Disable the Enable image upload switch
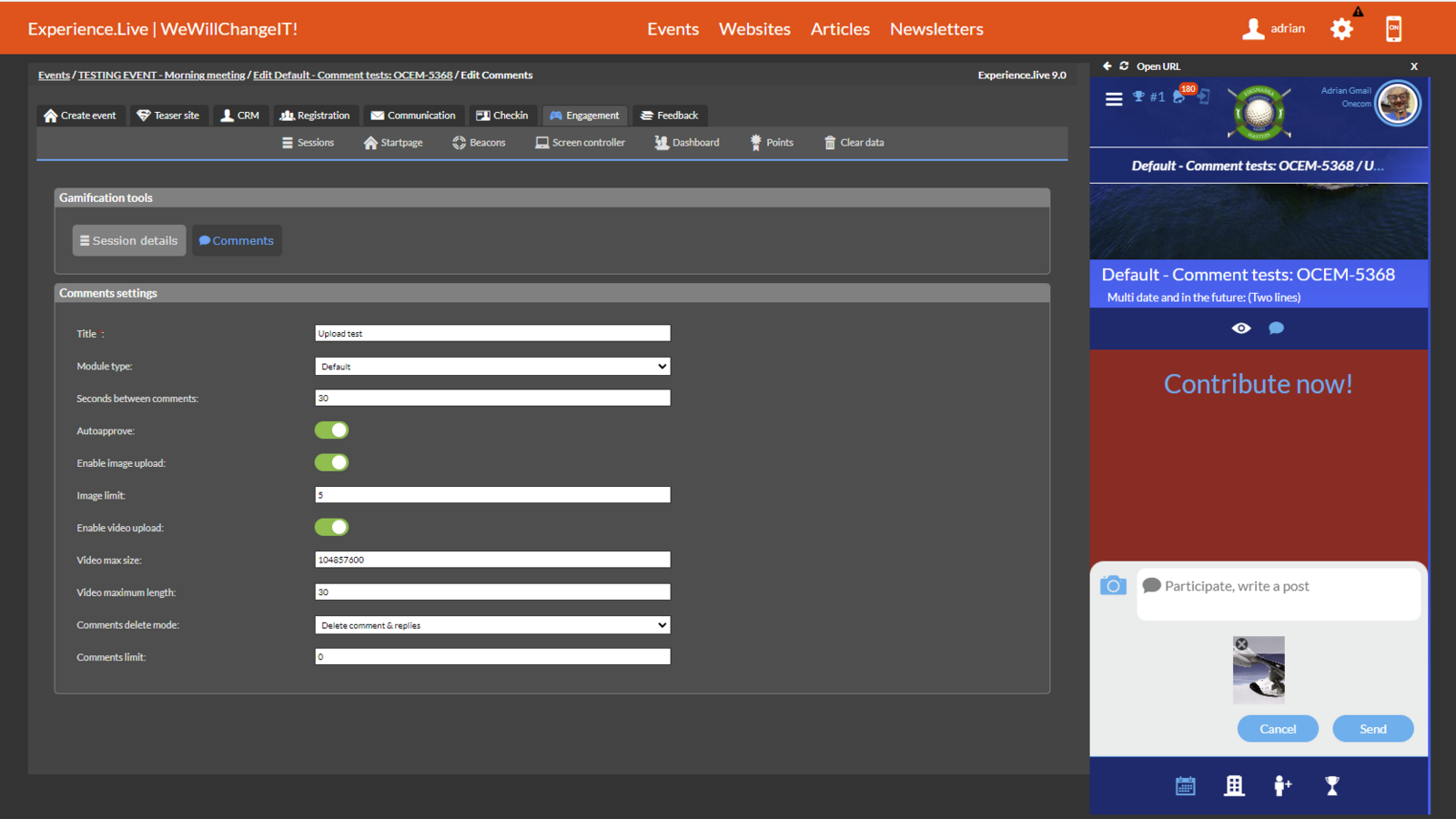Image resolution: width=1456 pixels, height=819 pixels. point(331,463)
